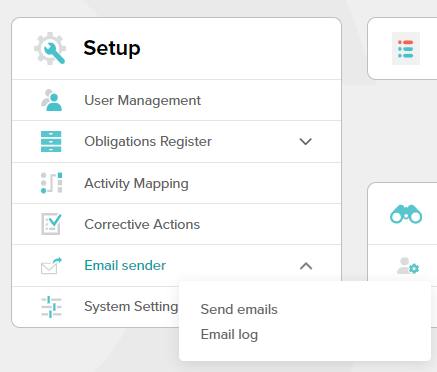Click the Obligations Register drawer icon
437x372 pixels.
coord(51,141)
